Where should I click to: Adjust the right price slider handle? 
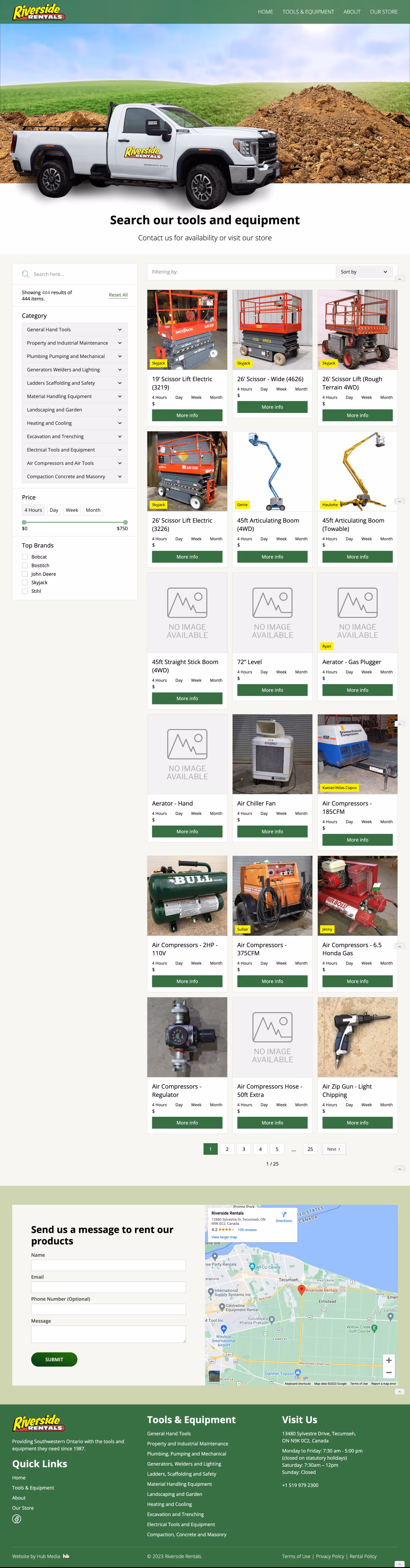point(125,522)
